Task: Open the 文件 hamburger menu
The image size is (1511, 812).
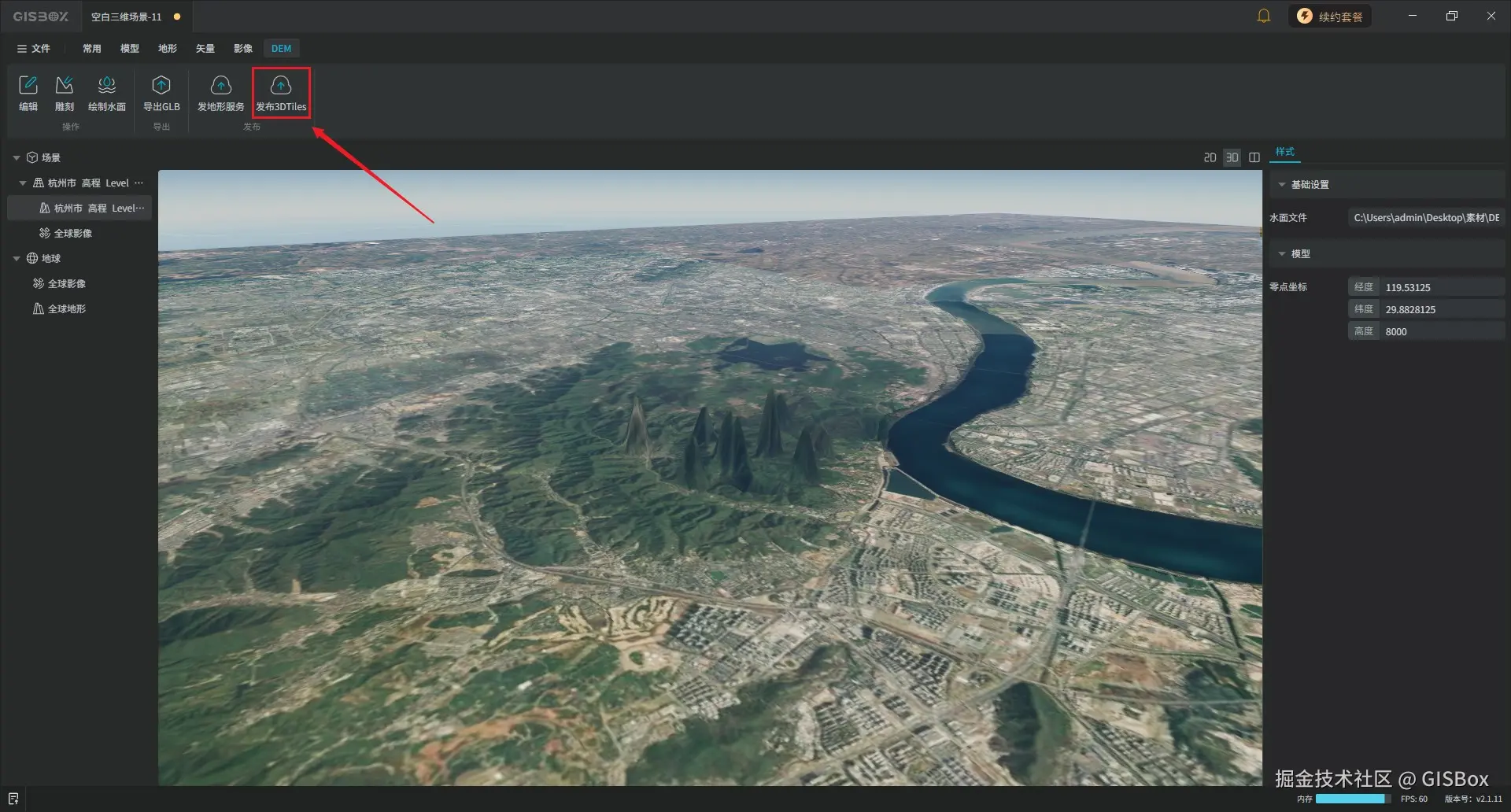Action: [34, 49]
